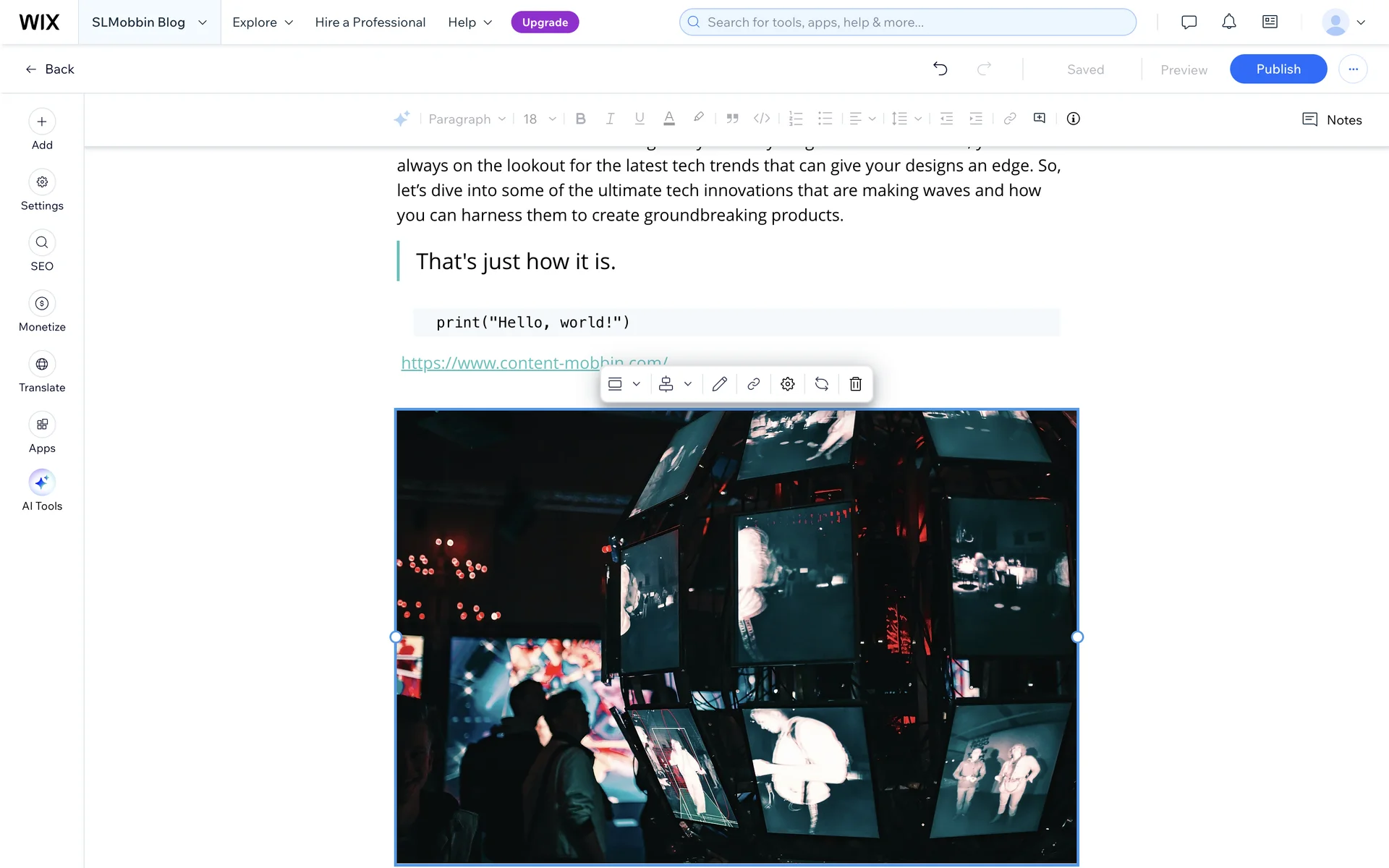Image resolution: width=1389 pixels, height=868 pixels.
Task: Toggle italic formatting
Action: (x=610, y=119)
